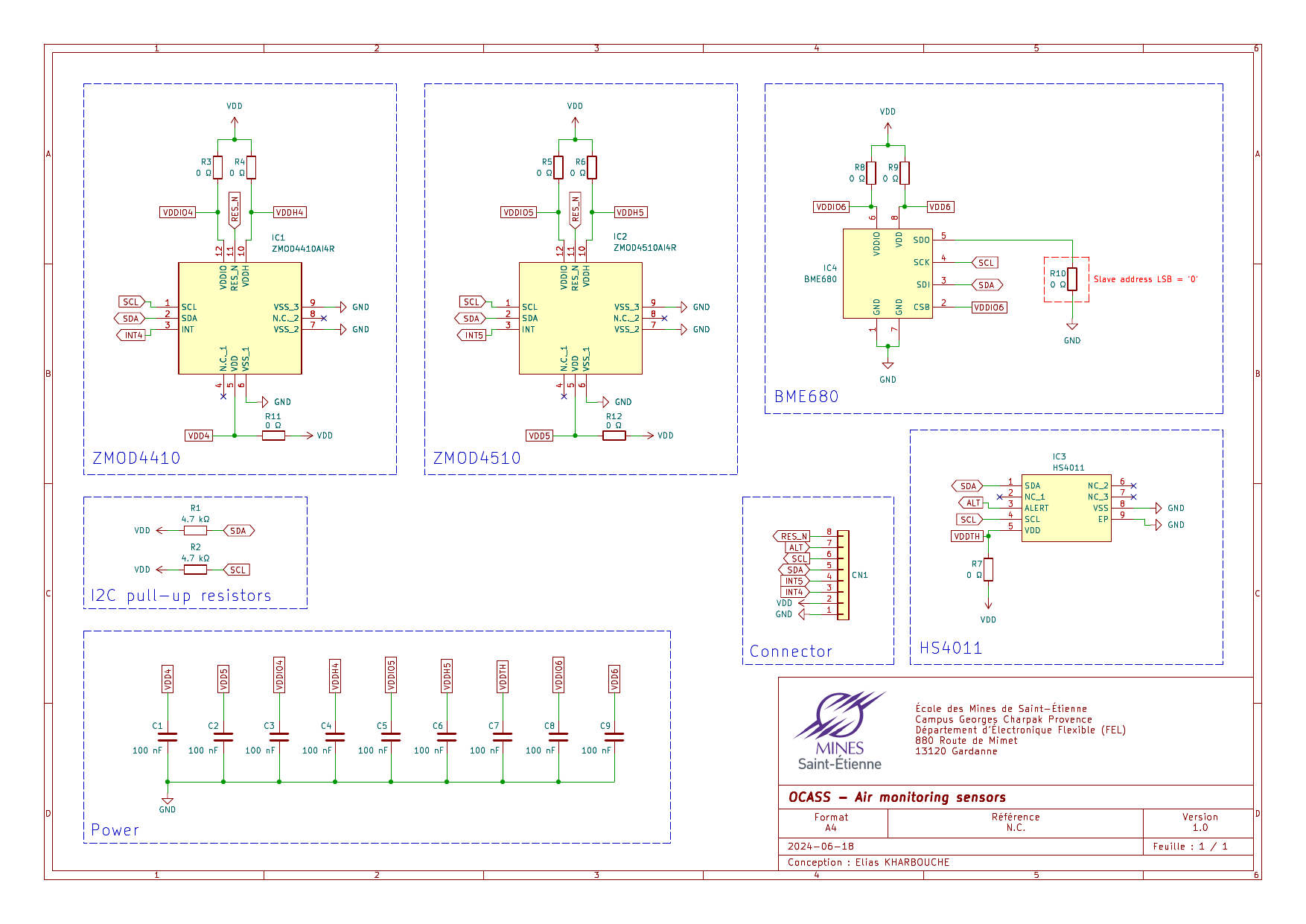Click the INT5 label next to IC2
1306x924 pixels.
[472, 335]
